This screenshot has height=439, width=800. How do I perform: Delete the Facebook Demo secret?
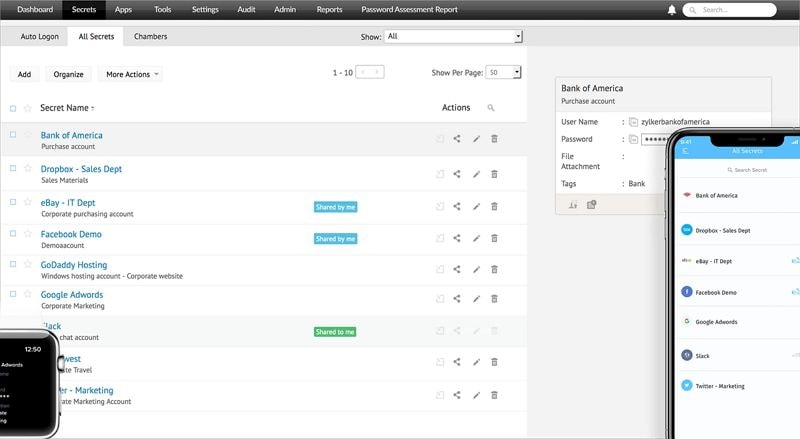pos(494,238)
